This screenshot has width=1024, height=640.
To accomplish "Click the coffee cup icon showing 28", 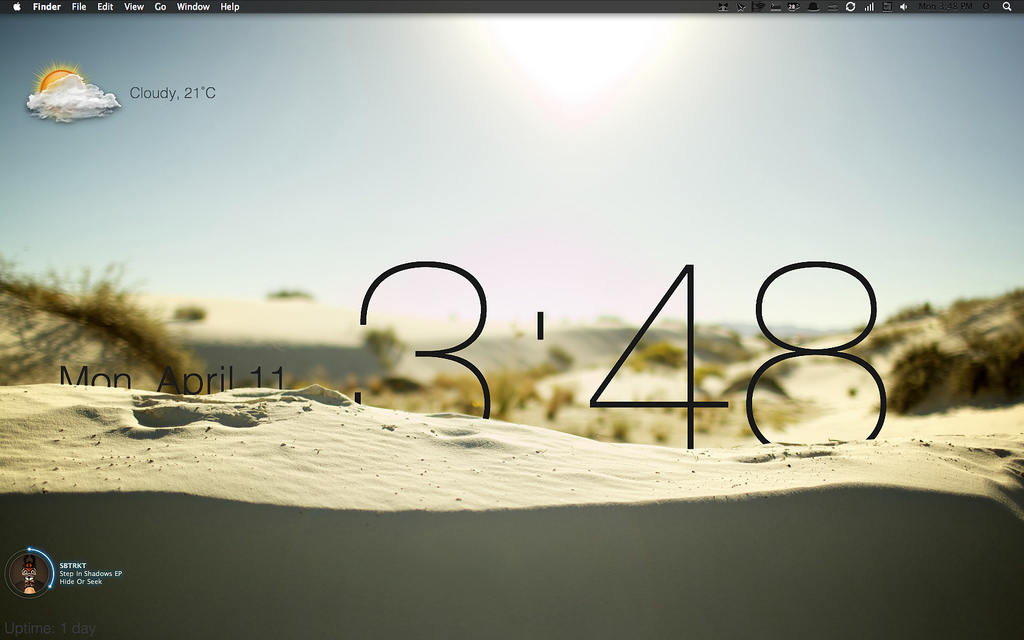I will (793, 7).
